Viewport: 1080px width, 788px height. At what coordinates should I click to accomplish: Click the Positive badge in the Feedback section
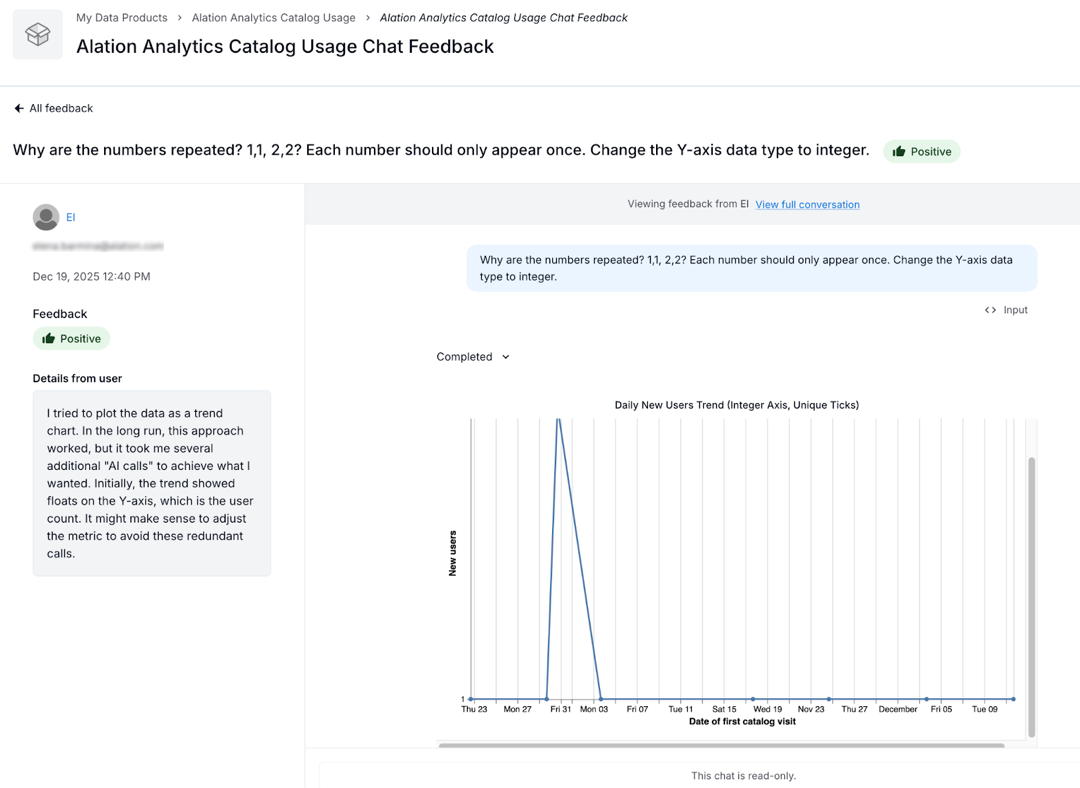[x=71, y=338]
